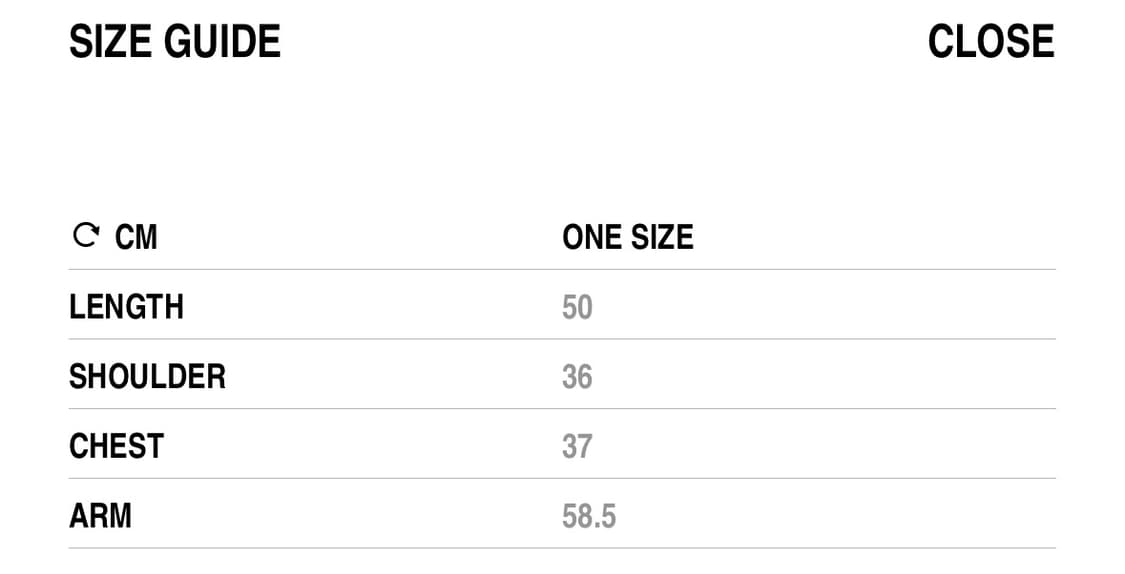
Task: Click the SHOULDER row label
Action: [147, 377]
